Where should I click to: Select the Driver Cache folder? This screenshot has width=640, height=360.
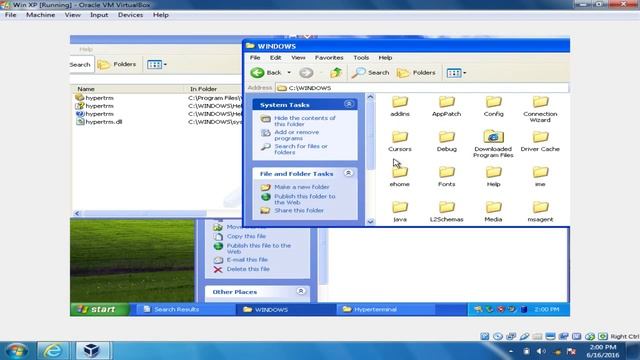click(540, 141)
